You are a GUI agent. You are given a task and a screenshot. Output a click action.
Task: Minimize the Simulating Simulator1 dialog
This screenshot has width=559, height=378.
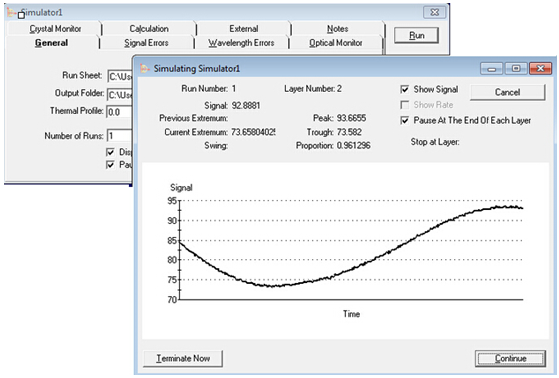coord(492,68)
